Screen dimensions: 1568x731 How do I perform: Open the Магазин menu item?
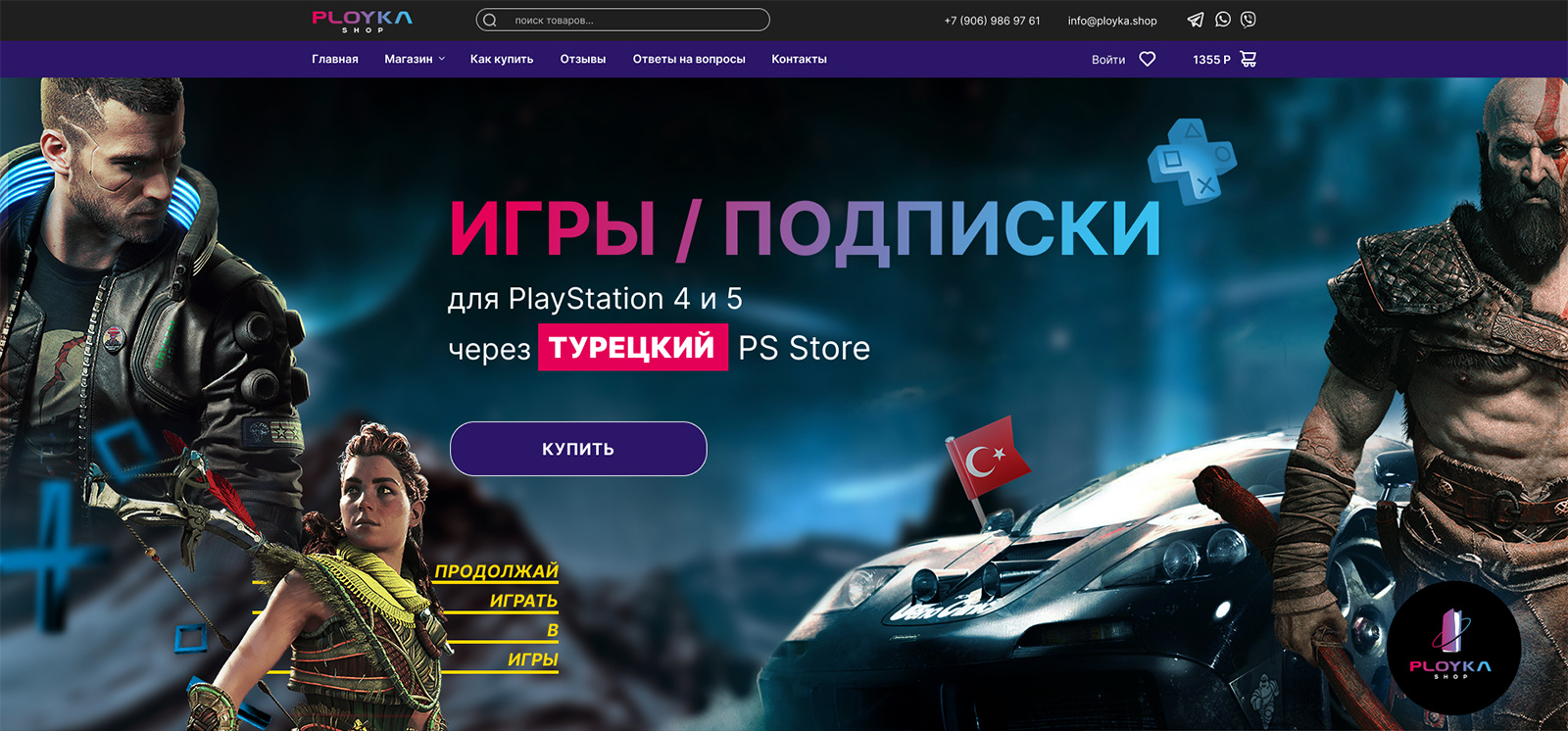409,59
